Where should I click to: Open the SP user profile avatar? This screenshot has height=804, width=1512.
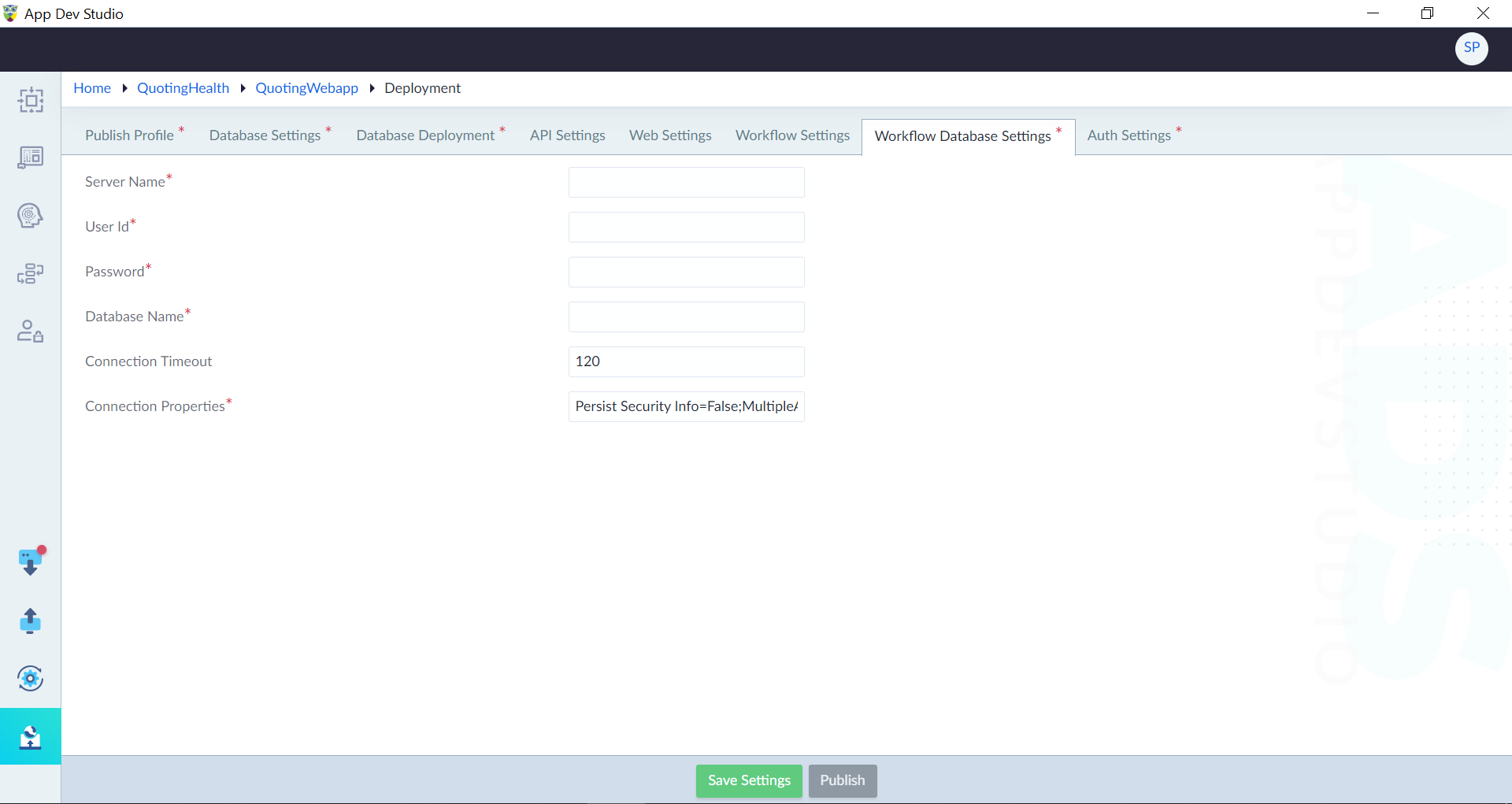pyautogui.click(x=1471, y=48)
